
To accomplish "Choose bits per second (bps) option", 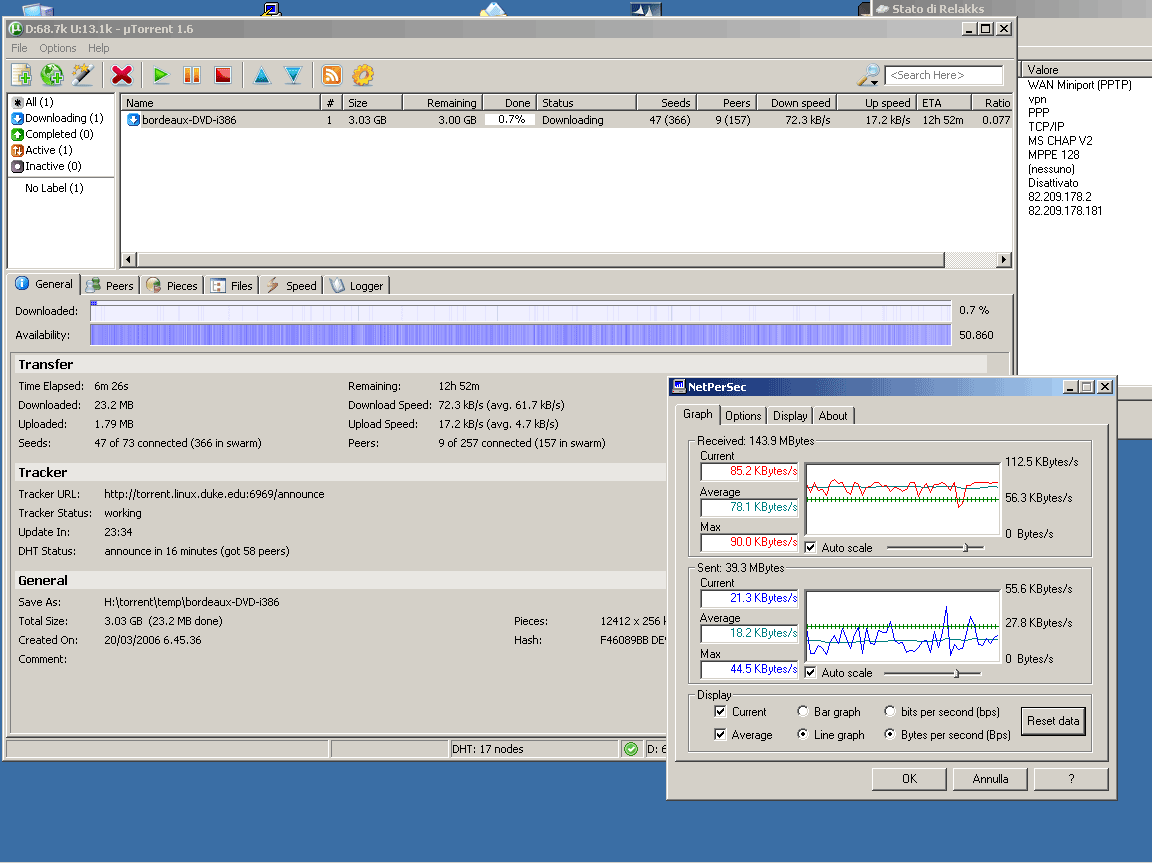I will click(891, 712).
